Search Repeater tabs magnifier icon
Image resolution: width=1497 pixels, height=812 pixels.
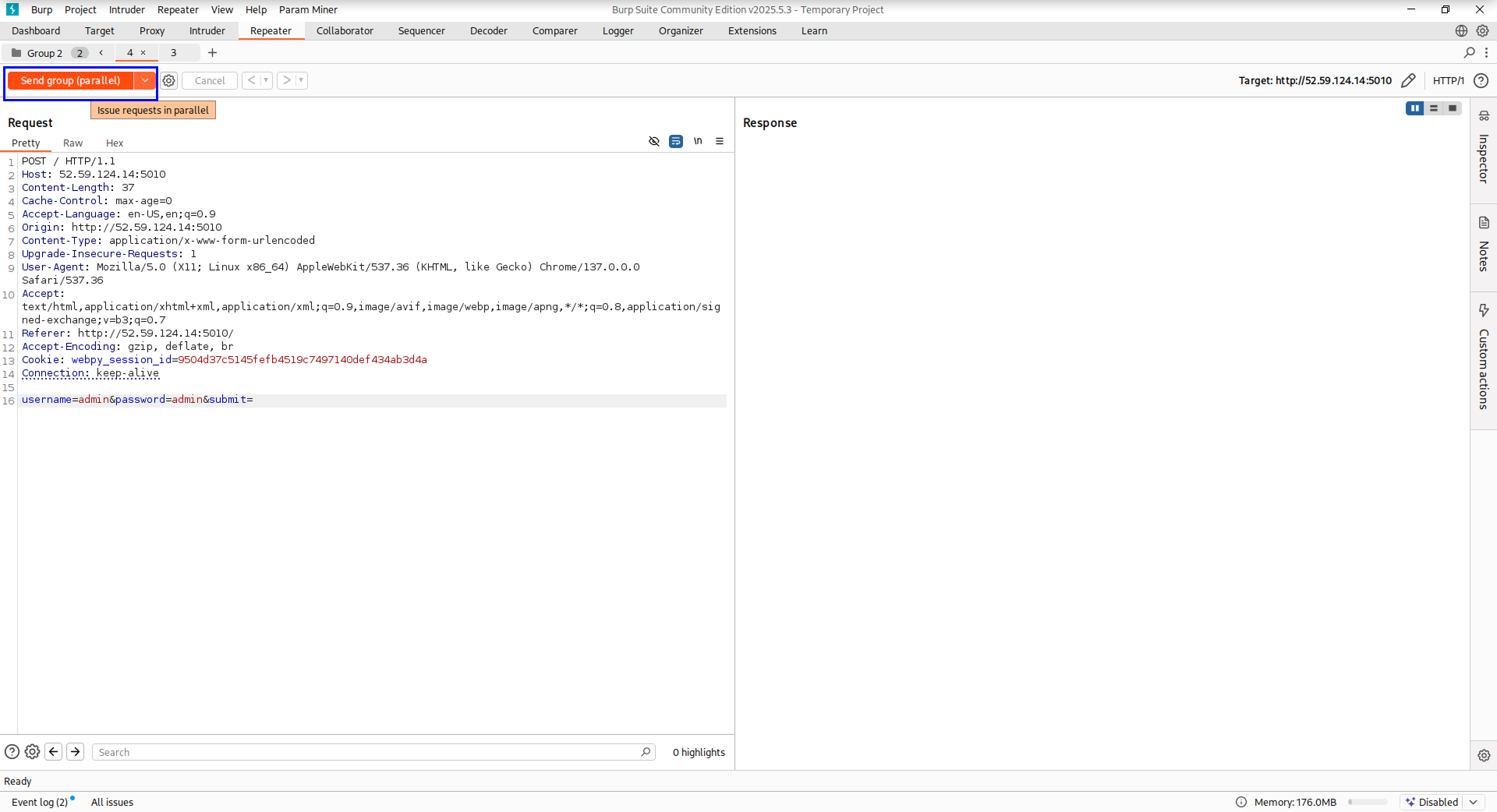[x=1470, y=53]
